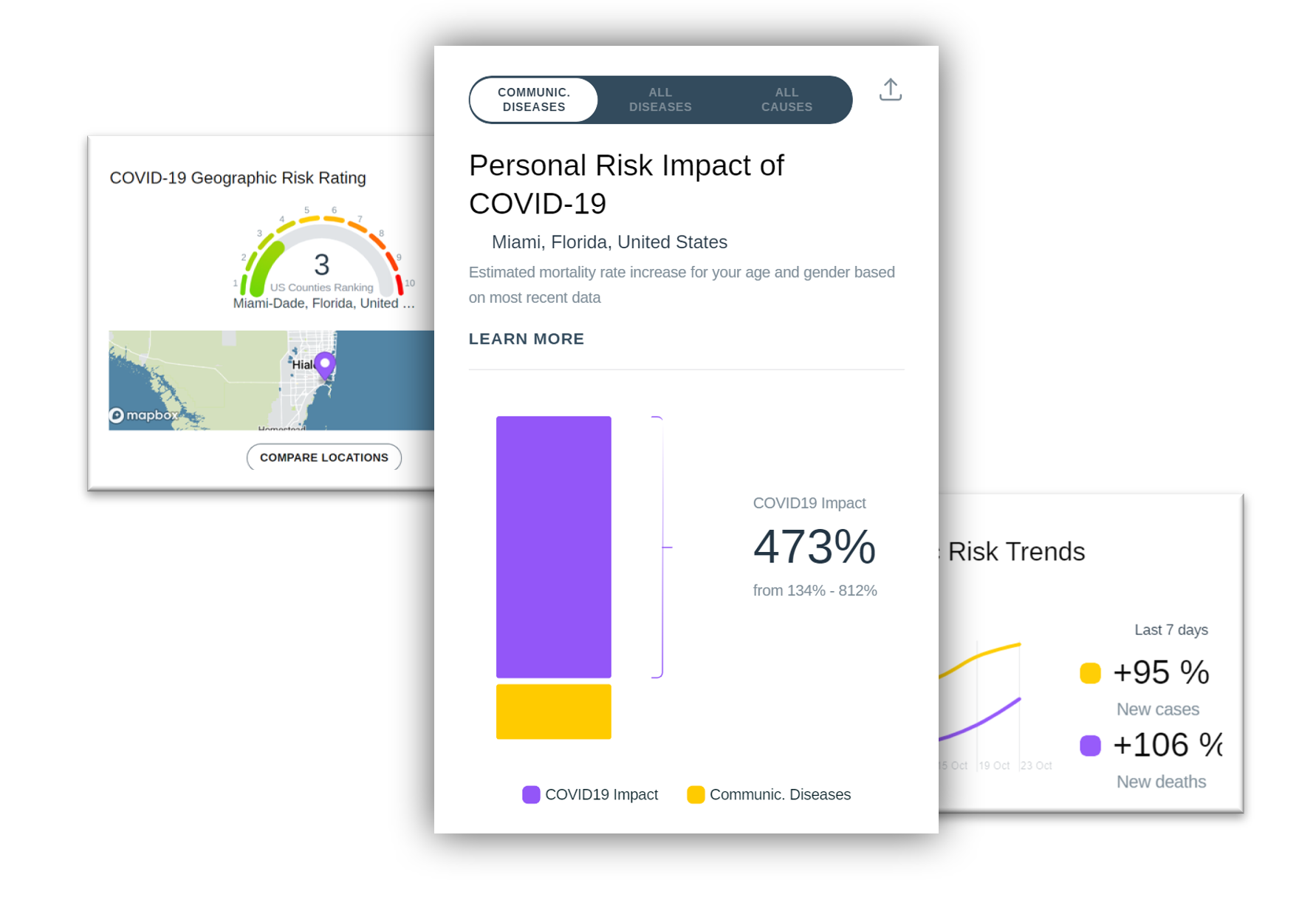Click the yellow New cases legend marker
Screen dimensions: 1316x914
tap(1089, 672)
